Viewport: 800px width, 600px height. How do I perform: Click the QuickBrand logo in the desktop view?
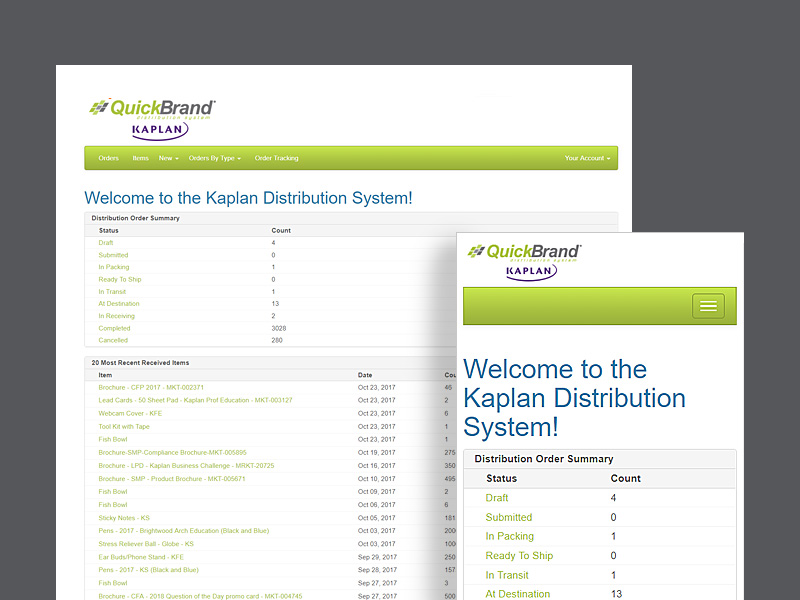coord(152,109)
